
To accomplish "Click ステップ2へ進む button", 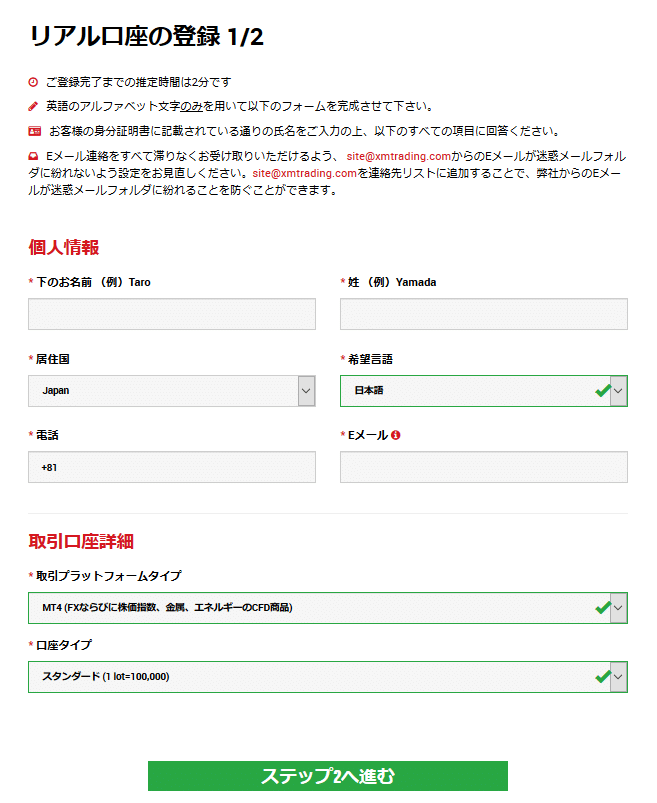I will point(328,776).
